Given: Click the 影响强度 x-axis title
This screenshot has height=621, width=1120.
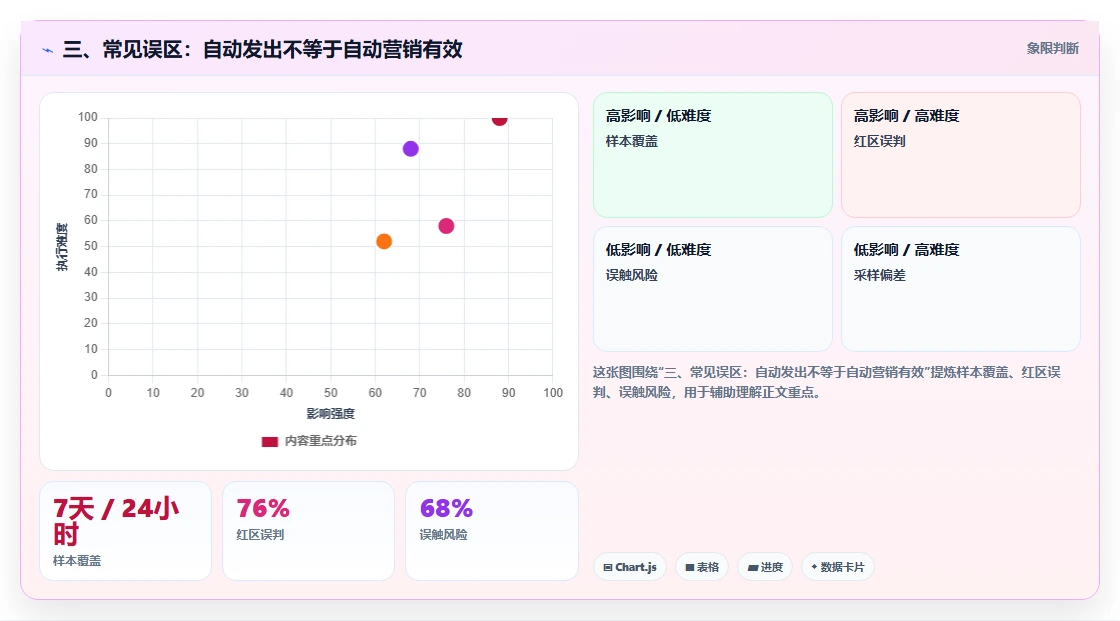Looking at the screenshot, I should [x=331, y=414].
